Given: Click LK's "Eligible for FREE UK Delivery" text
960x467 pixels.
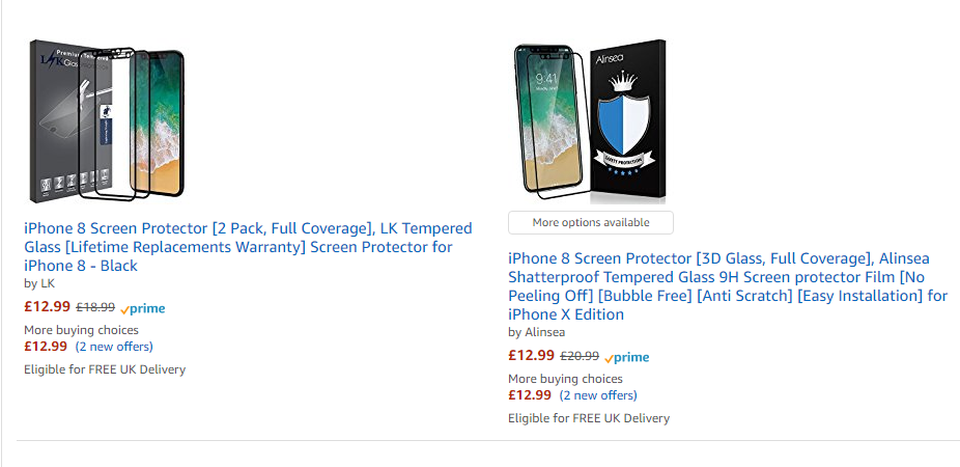Looking at the screenshot, I should [104, 370].
